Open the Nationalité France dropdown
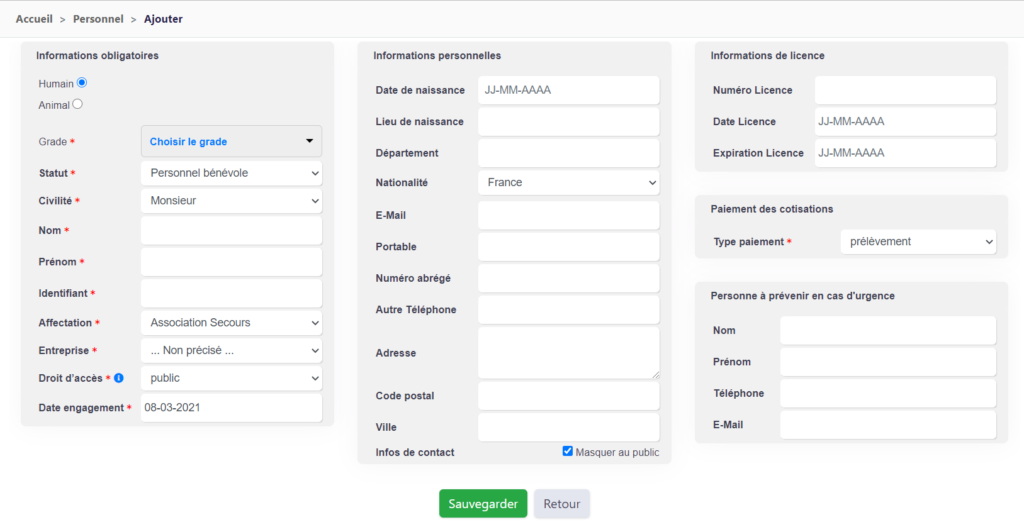Image resolution: width=1024 pixels, height=527 pixels. 568,183
